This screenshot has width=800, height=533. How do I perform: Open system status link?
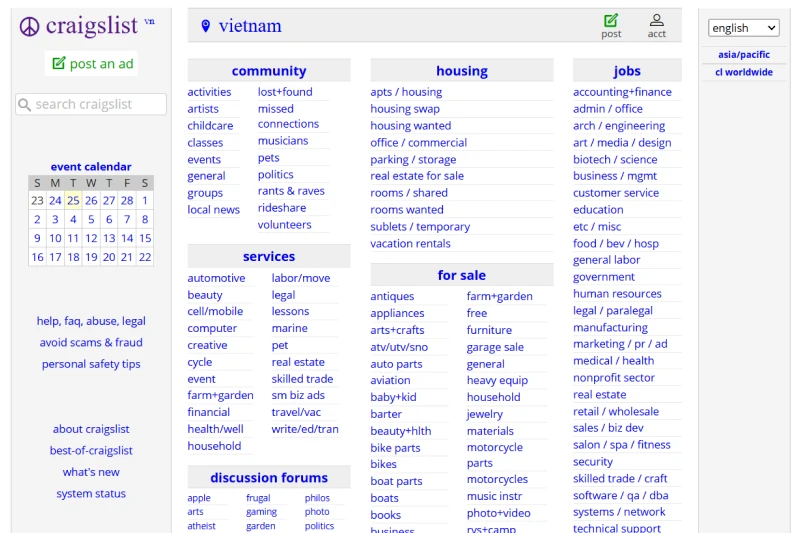(x=91, y=493)
